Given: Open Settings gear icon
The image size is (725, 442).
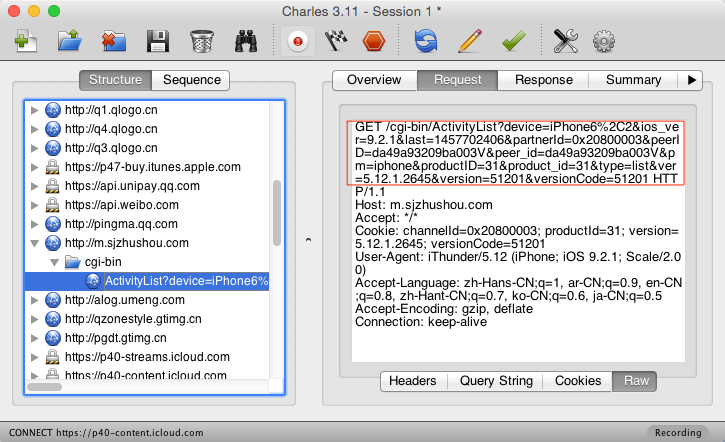Looking at the screenshot, I should [604, 41].
